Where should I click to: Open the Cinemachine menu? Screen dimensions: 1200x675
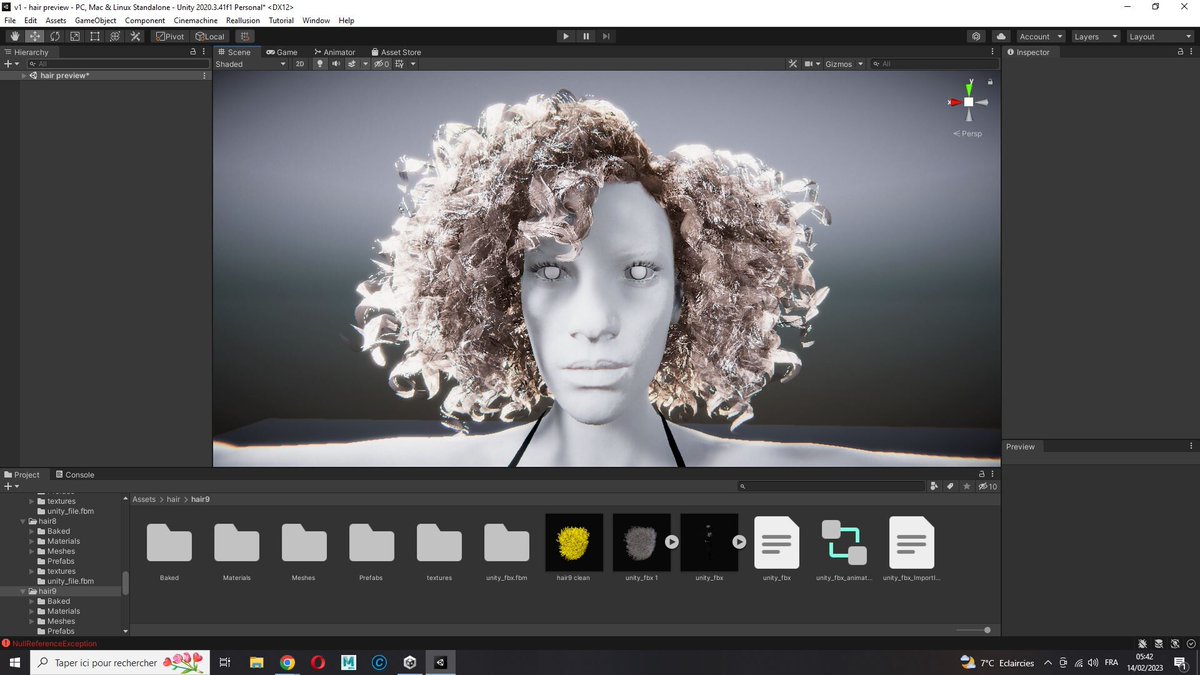(194, 20)
